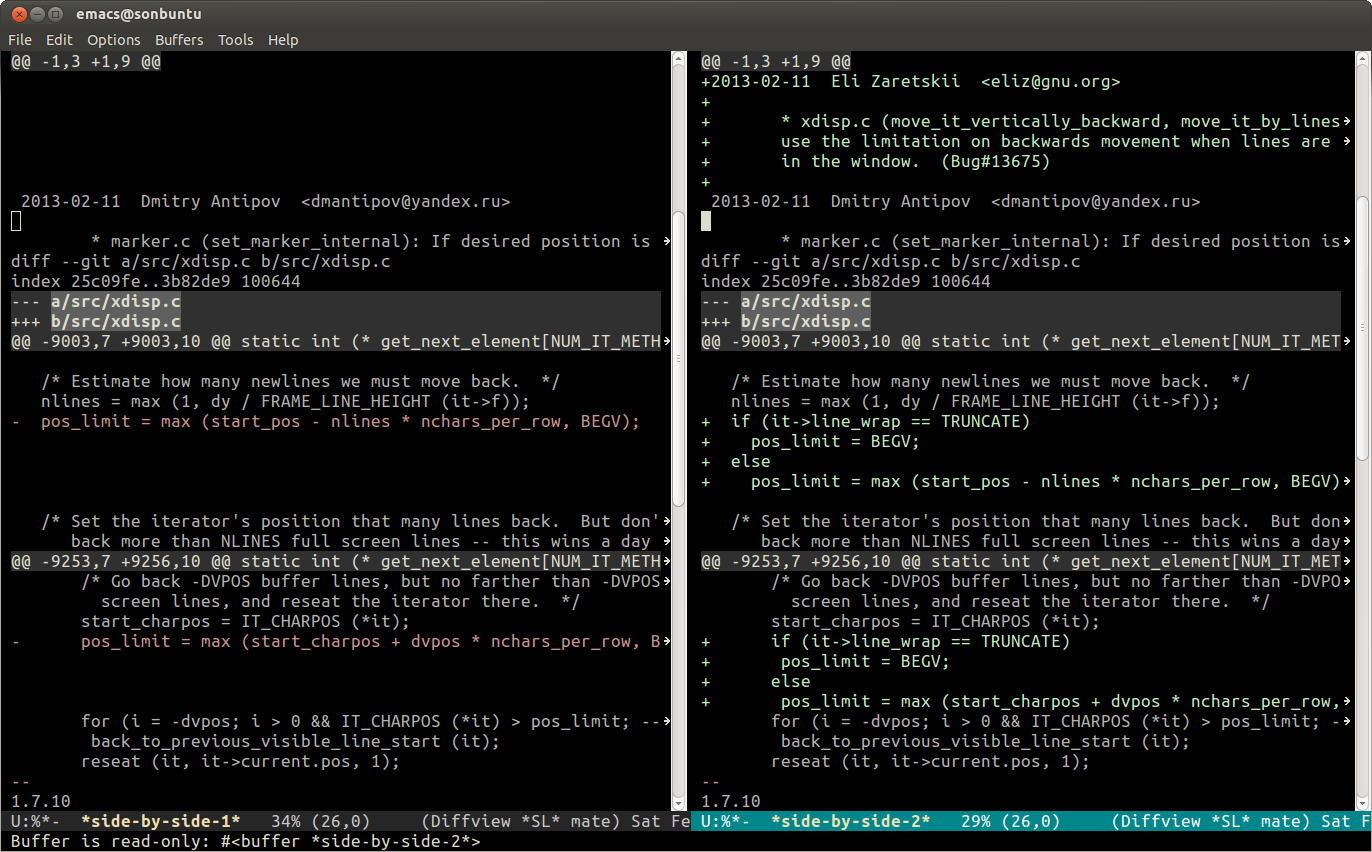
Task: Click the left pane scrollbar thumb
Action: [679, 355]
